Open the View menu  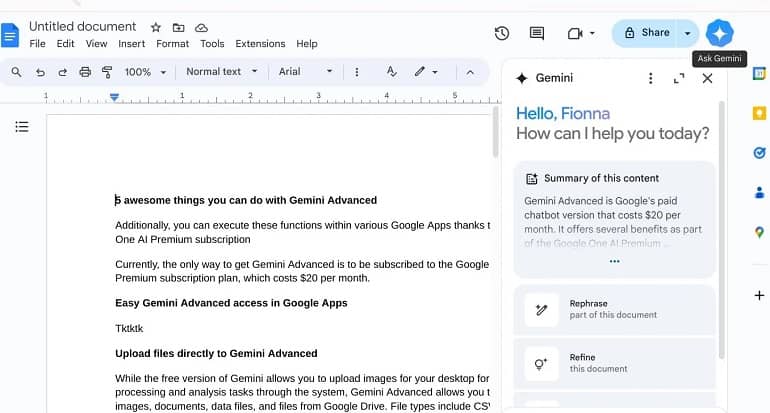point(96,44)
